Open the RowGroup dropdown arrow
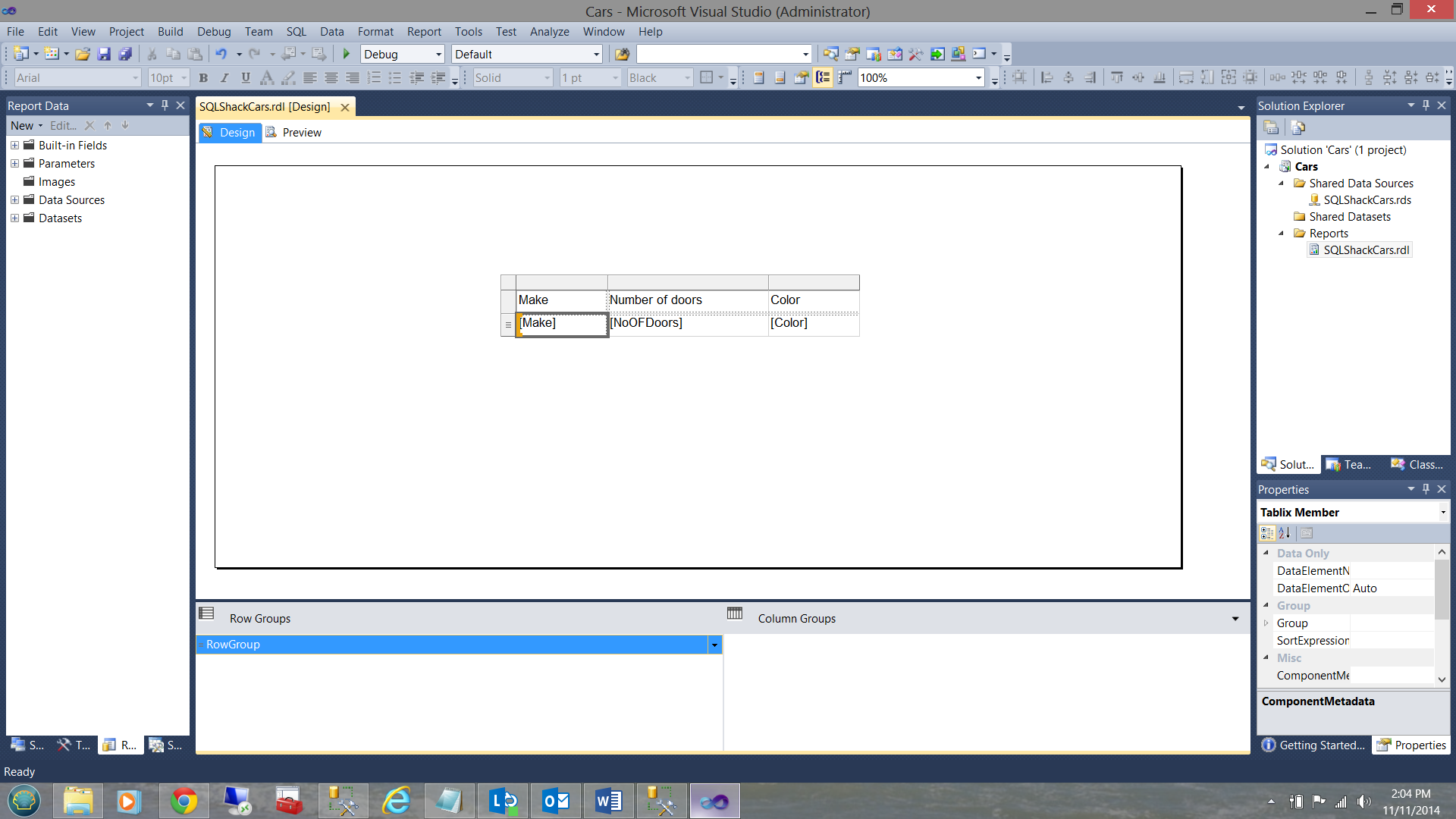1456x819 pixels. (714, 645)
